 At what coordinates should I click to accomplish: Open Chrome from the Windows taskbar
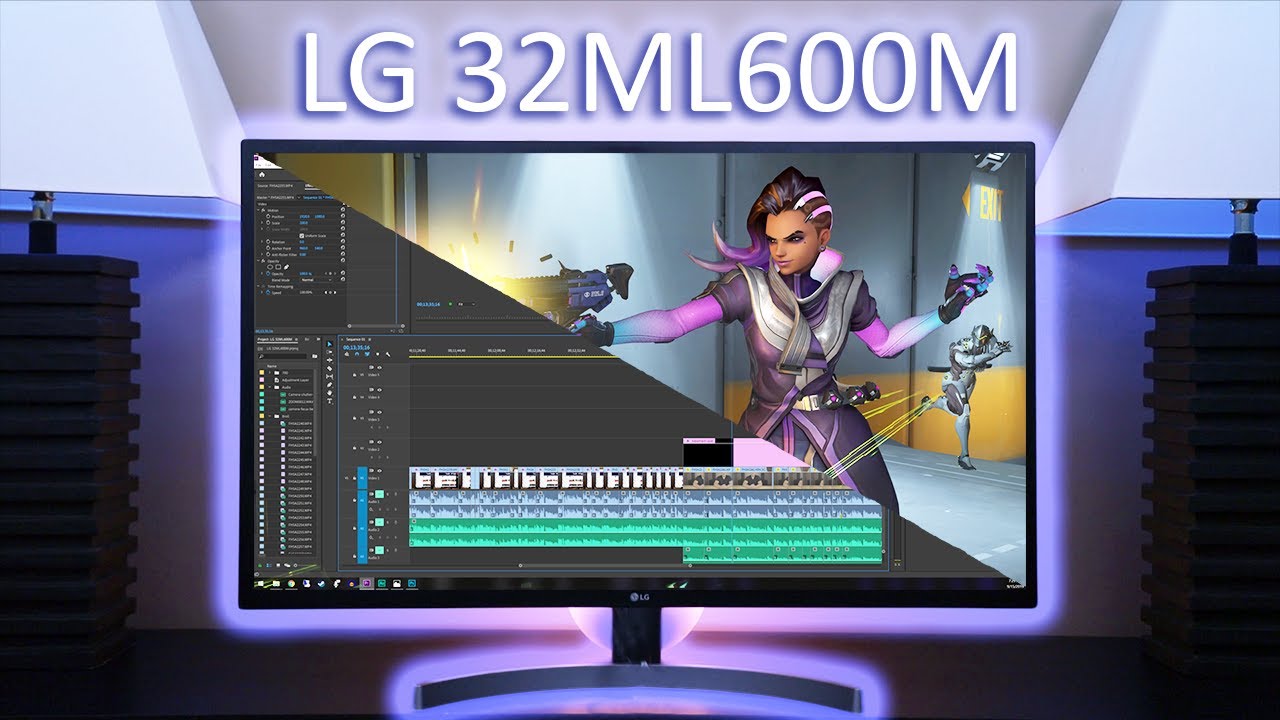(x=291, y=583)
